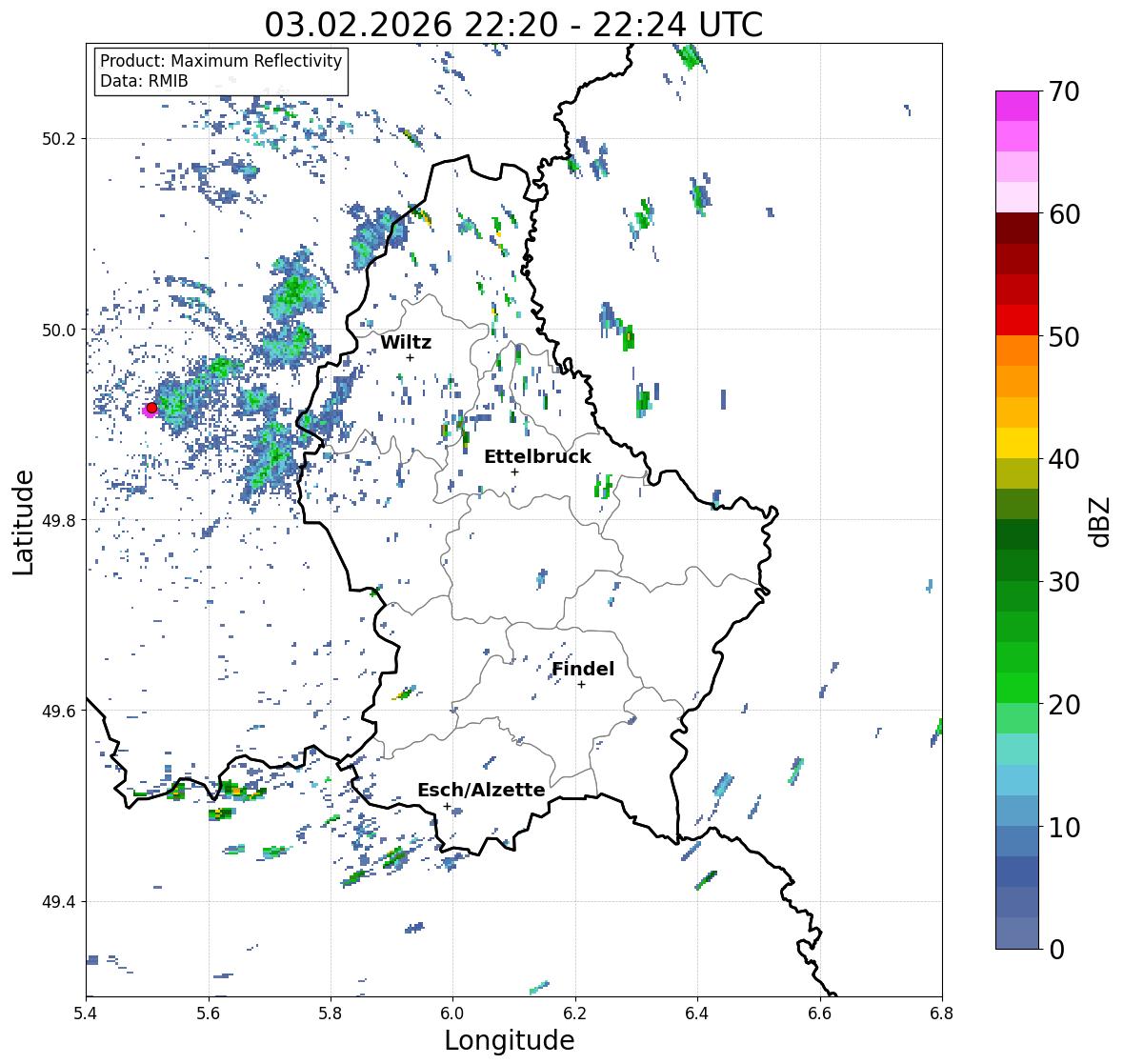
Task: Click the plot title with date and time
Action: coord(513,26)
